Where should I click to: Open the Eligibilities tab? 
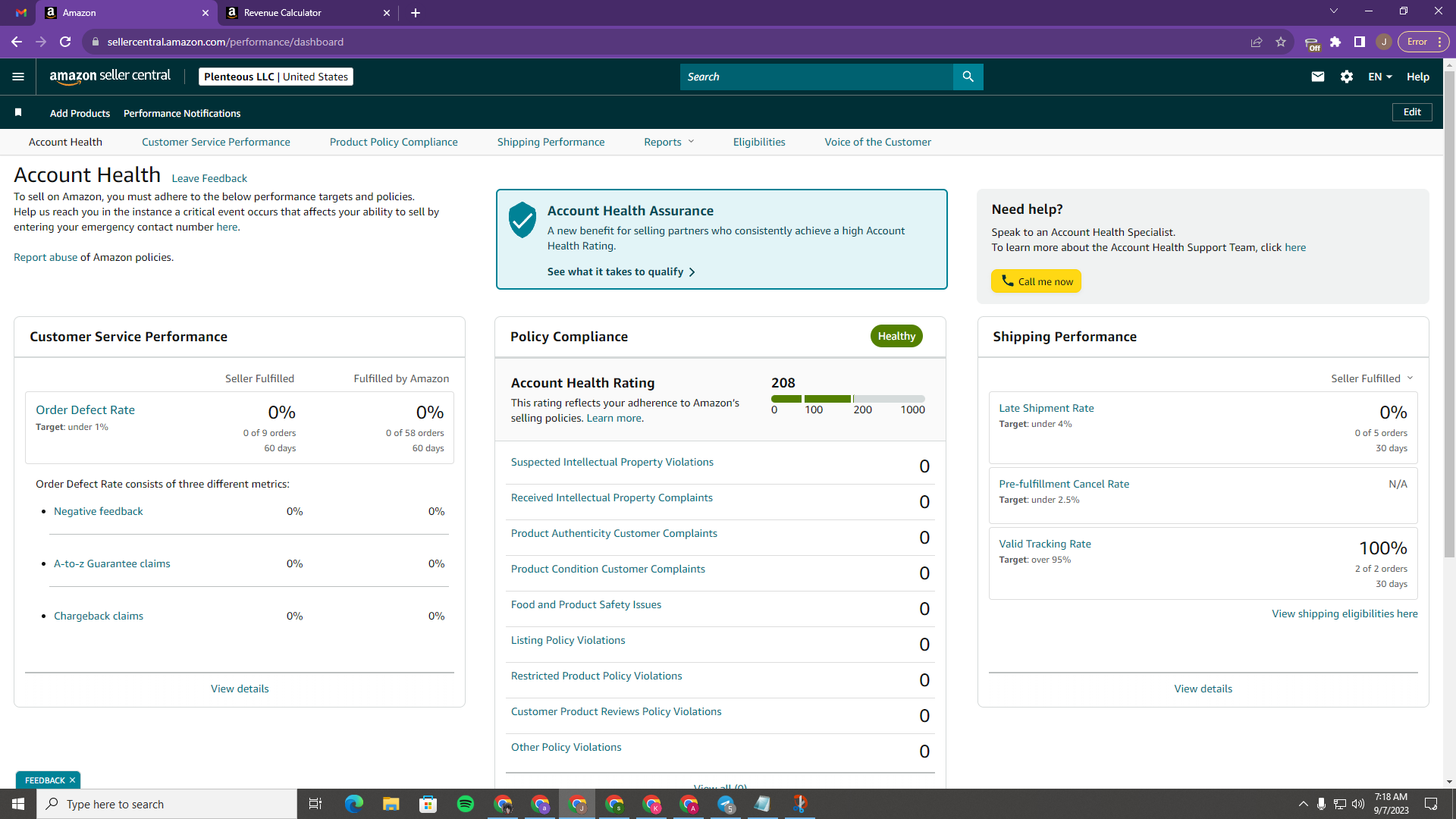pos(759,142)
